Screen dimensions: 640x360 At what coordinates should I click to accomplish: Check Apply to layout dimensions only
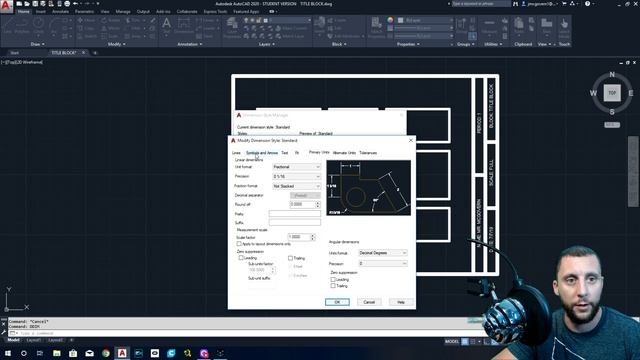(x=239, y=244)
